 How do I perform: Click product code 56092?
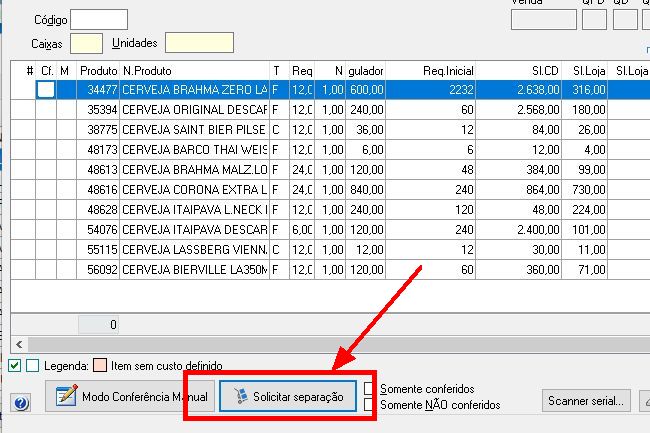102,270
